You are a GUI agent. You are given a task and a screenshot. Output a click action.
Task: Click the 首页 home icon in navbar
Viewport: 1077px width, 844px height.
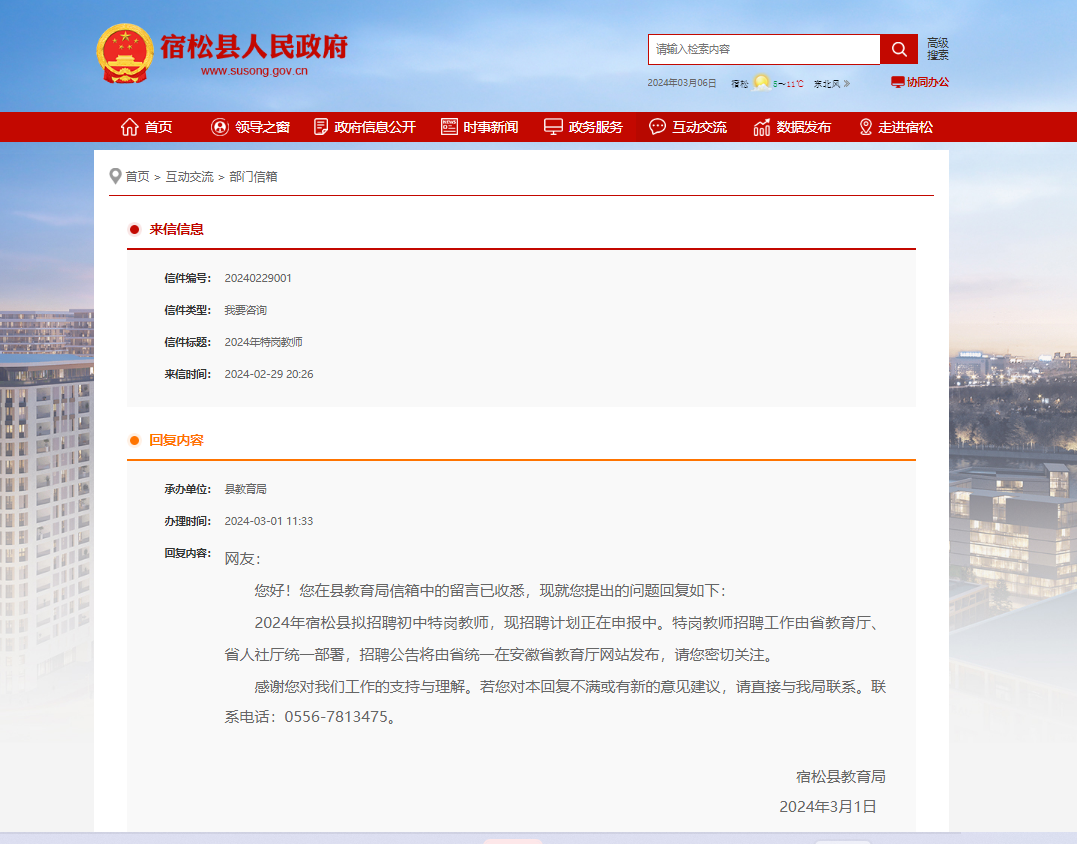point(129,127)
